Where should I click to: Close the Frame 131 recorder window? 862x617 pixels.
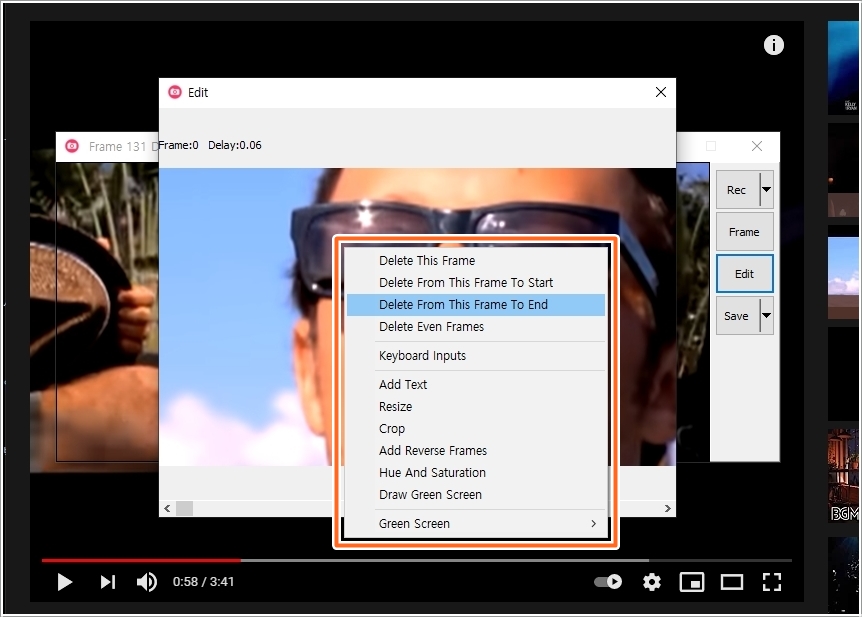(757, 146)
